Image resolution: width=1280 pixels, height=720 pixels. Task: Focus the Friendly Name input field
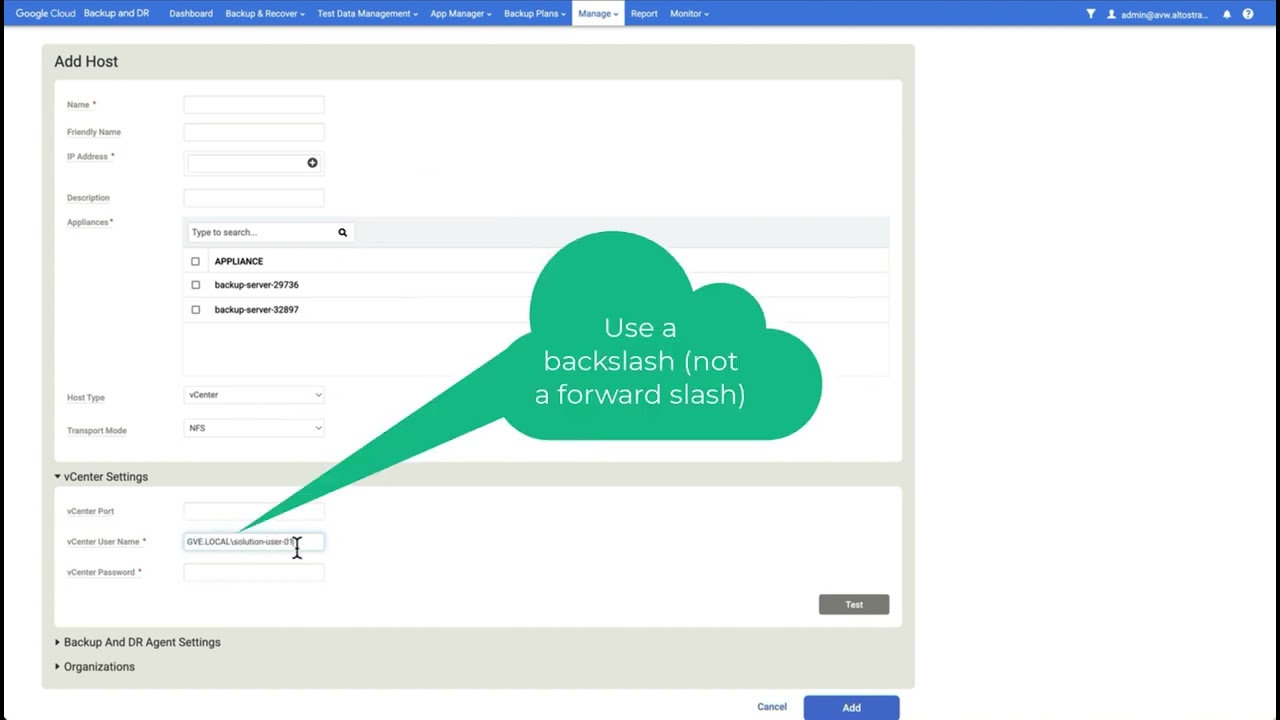pyautogui.click(x=254, y=132)
